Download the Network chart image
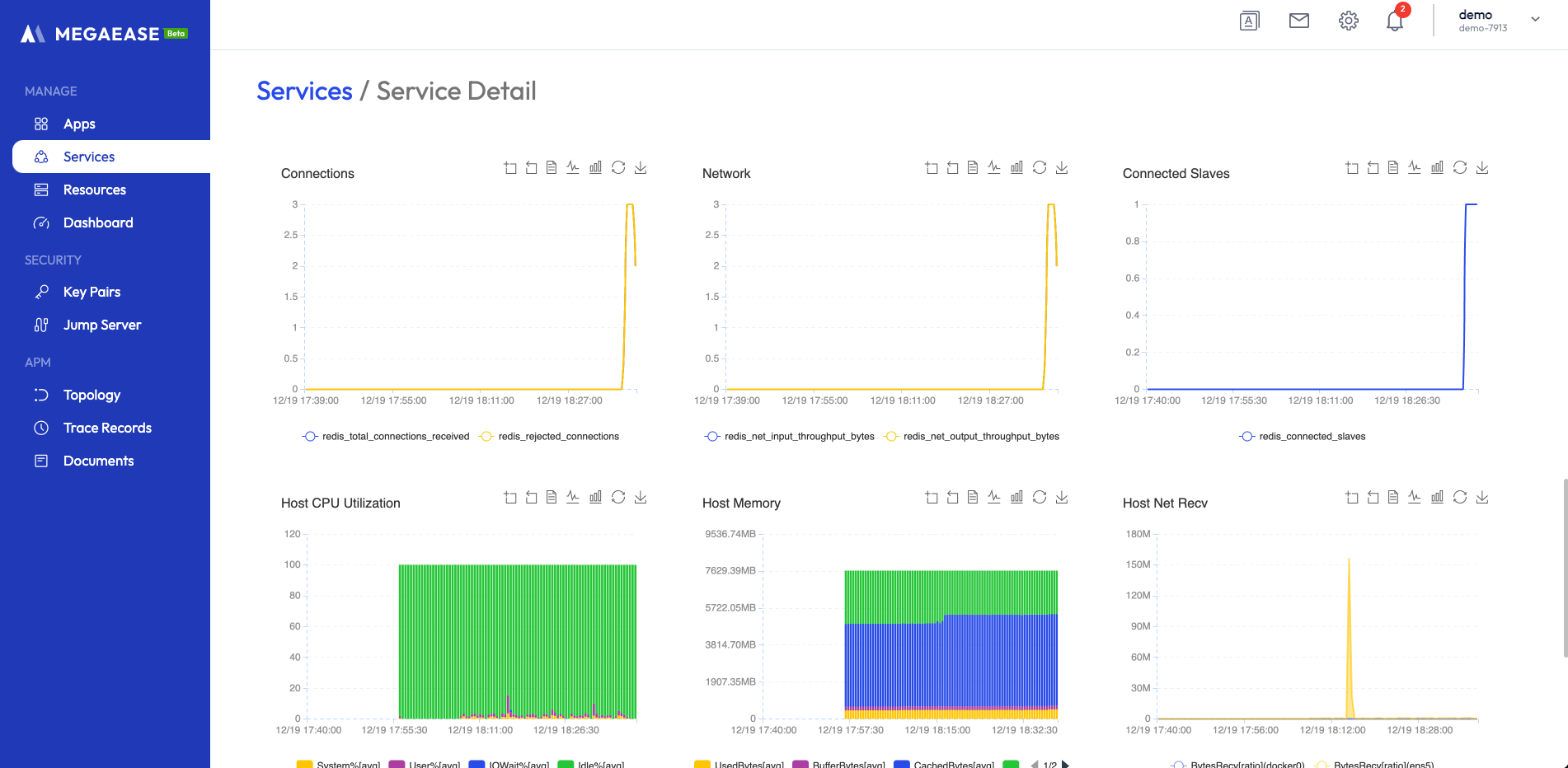Screen dimensions: 1568x768 click(1062, 167)
